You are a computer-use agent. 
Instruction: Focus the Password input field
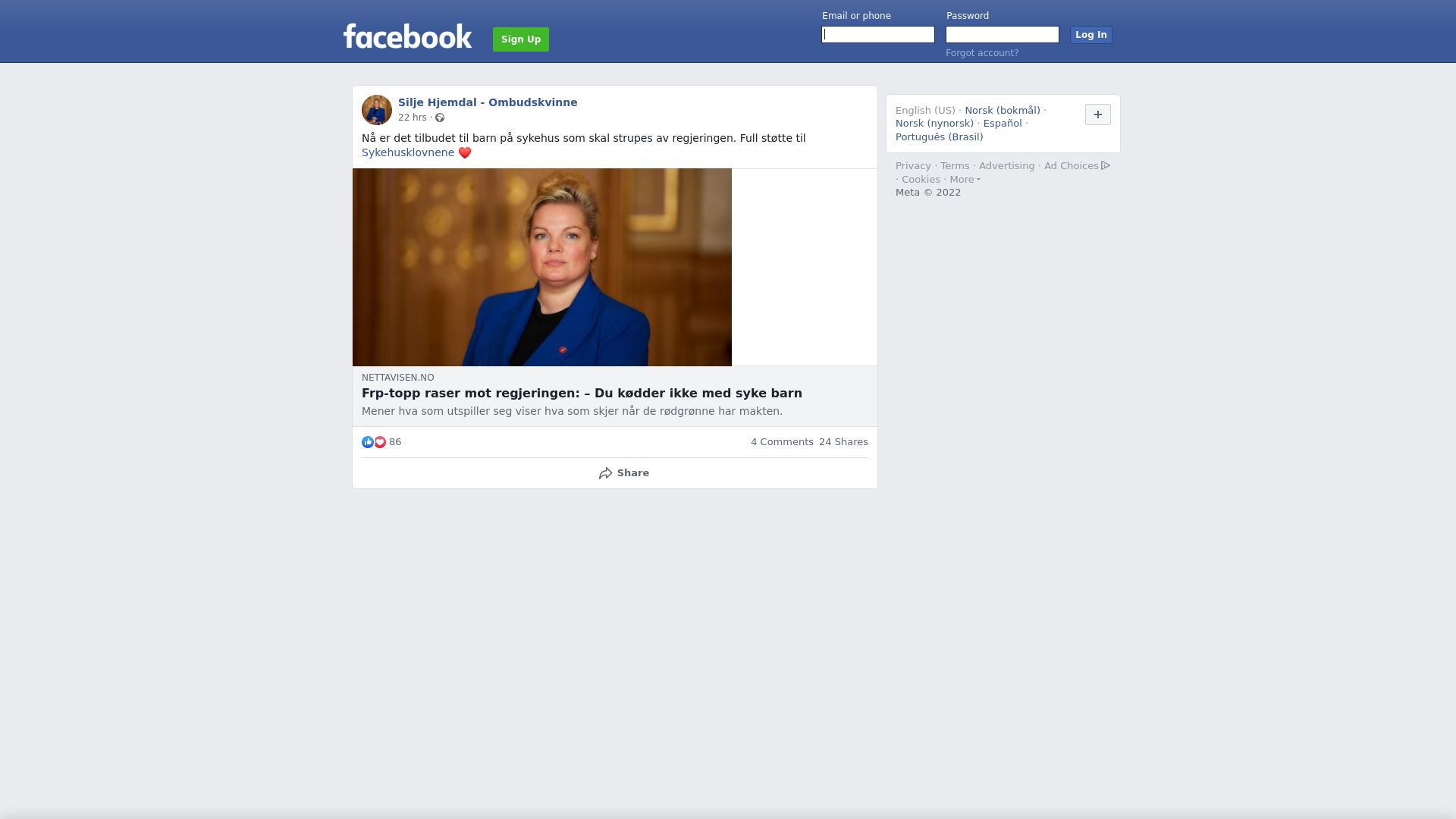click(x=1003, y=35)
